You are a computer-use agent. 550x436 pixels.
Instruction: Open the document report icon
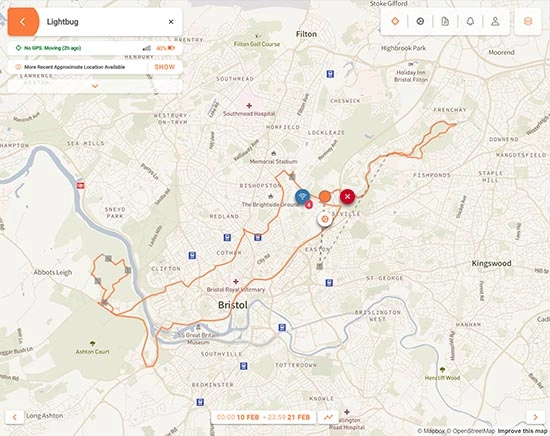click(x=445, y=21)
